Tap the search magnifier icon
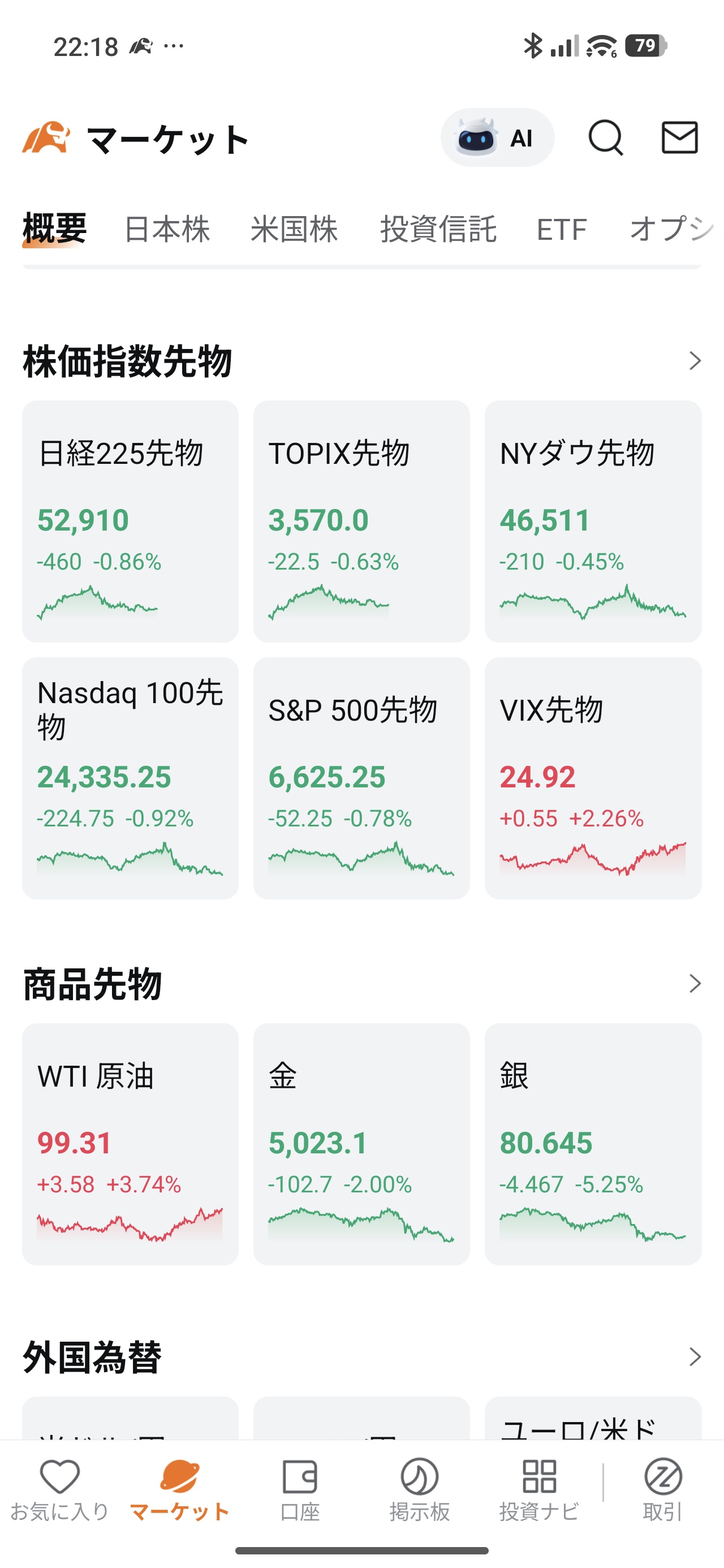 [605, 137]
